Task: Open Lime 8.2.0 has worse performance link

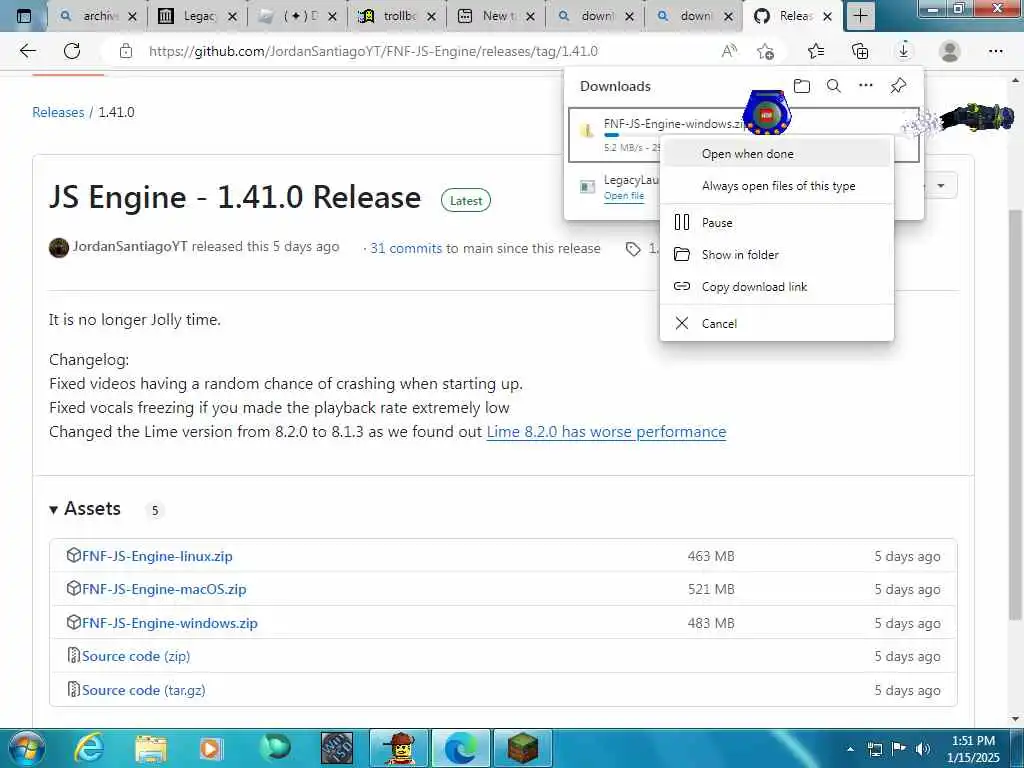Action: coord(606,432)
